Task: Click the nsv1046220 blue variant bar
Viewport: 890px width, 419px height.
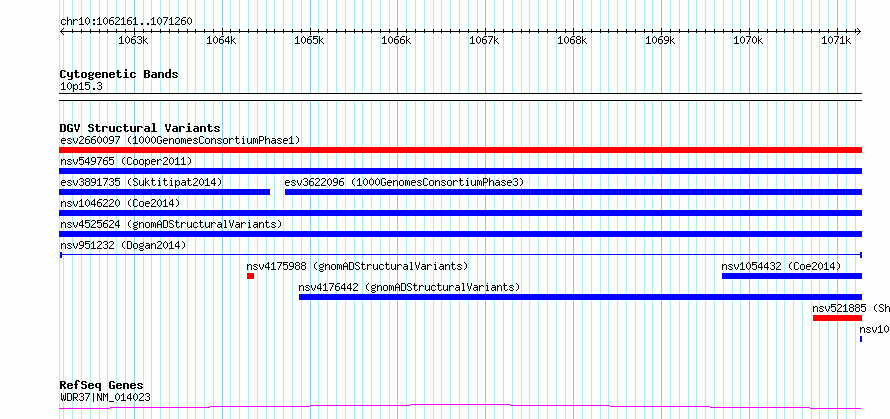Action: (460, 213)
